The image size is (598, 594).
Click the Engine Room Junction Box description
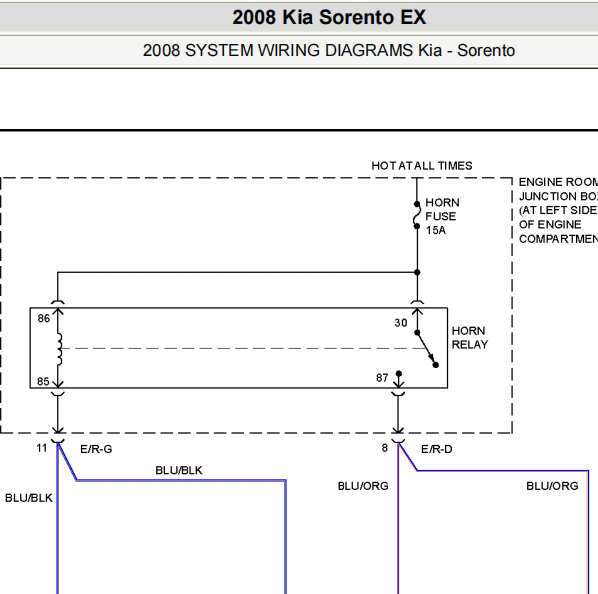(558, 210)
